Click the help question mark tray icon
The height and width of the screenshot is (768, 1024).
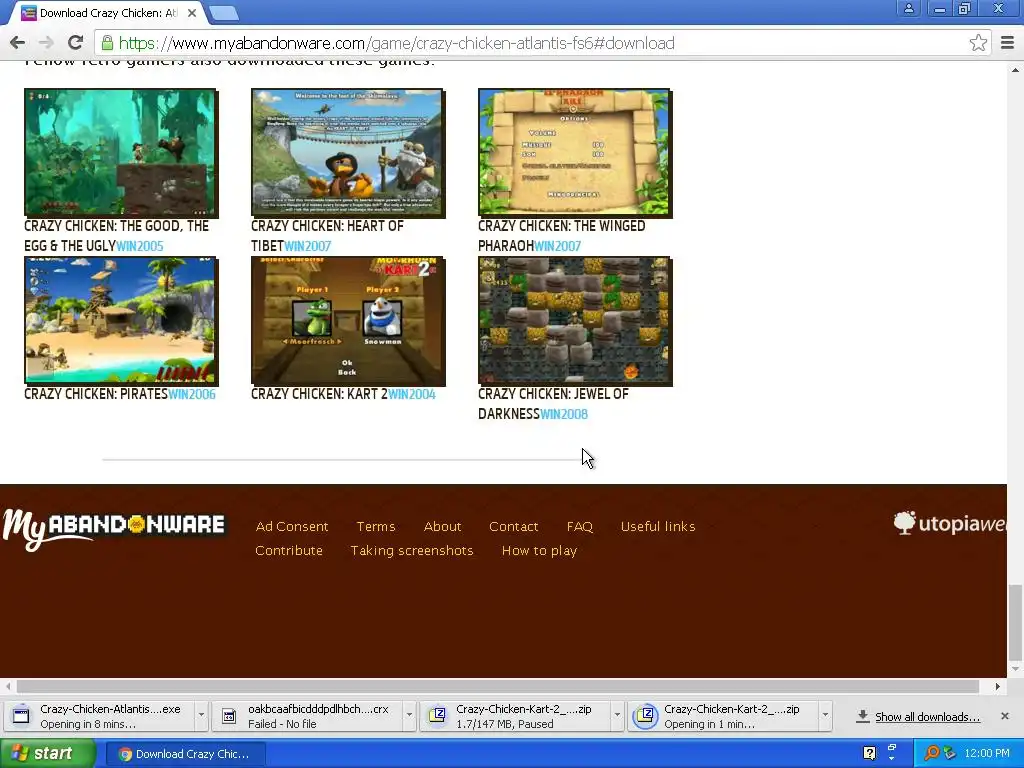pos(870,753)
